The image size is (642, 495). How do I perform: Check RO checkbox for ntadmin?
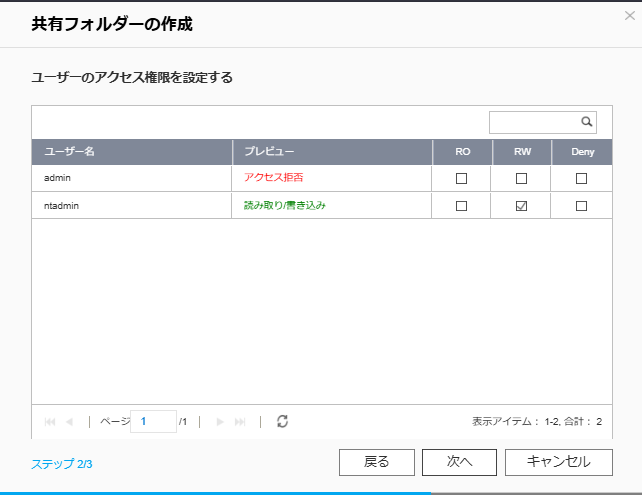coord(461,206)
